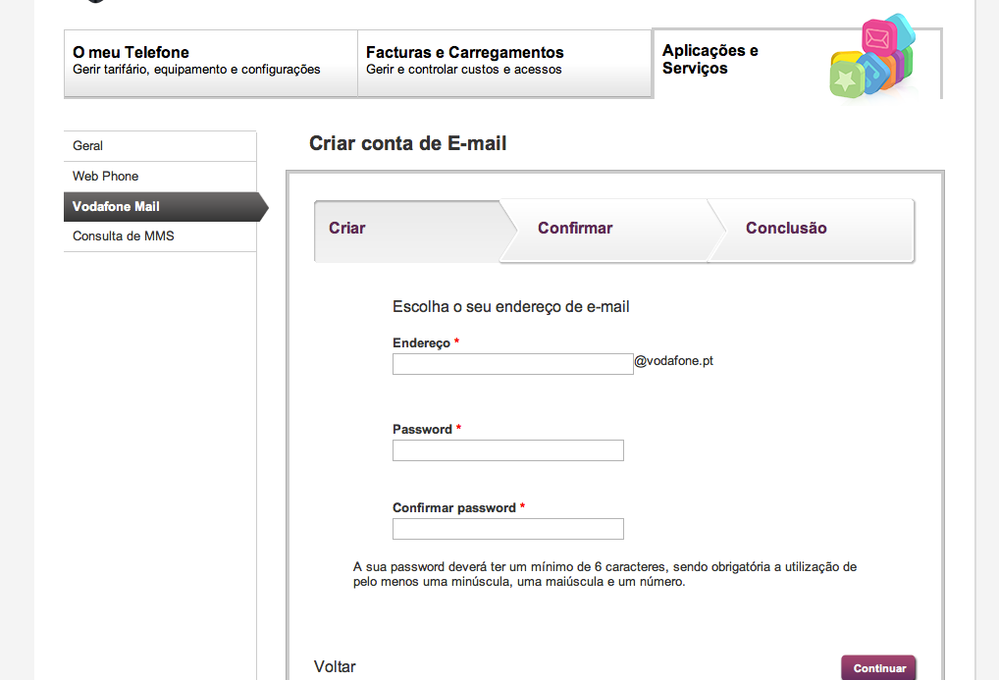Click the blue music note icon
The width and height of the screenshot is (999, 680).
pyautogui.click(x=873, y=73)
